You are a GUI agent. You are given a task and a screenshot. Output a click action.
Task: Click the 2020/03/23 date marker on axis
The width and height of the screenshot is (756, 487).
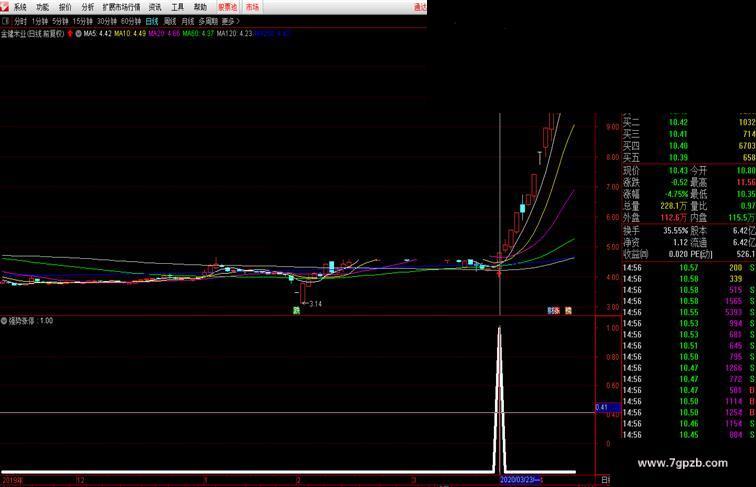click(521, 480)
